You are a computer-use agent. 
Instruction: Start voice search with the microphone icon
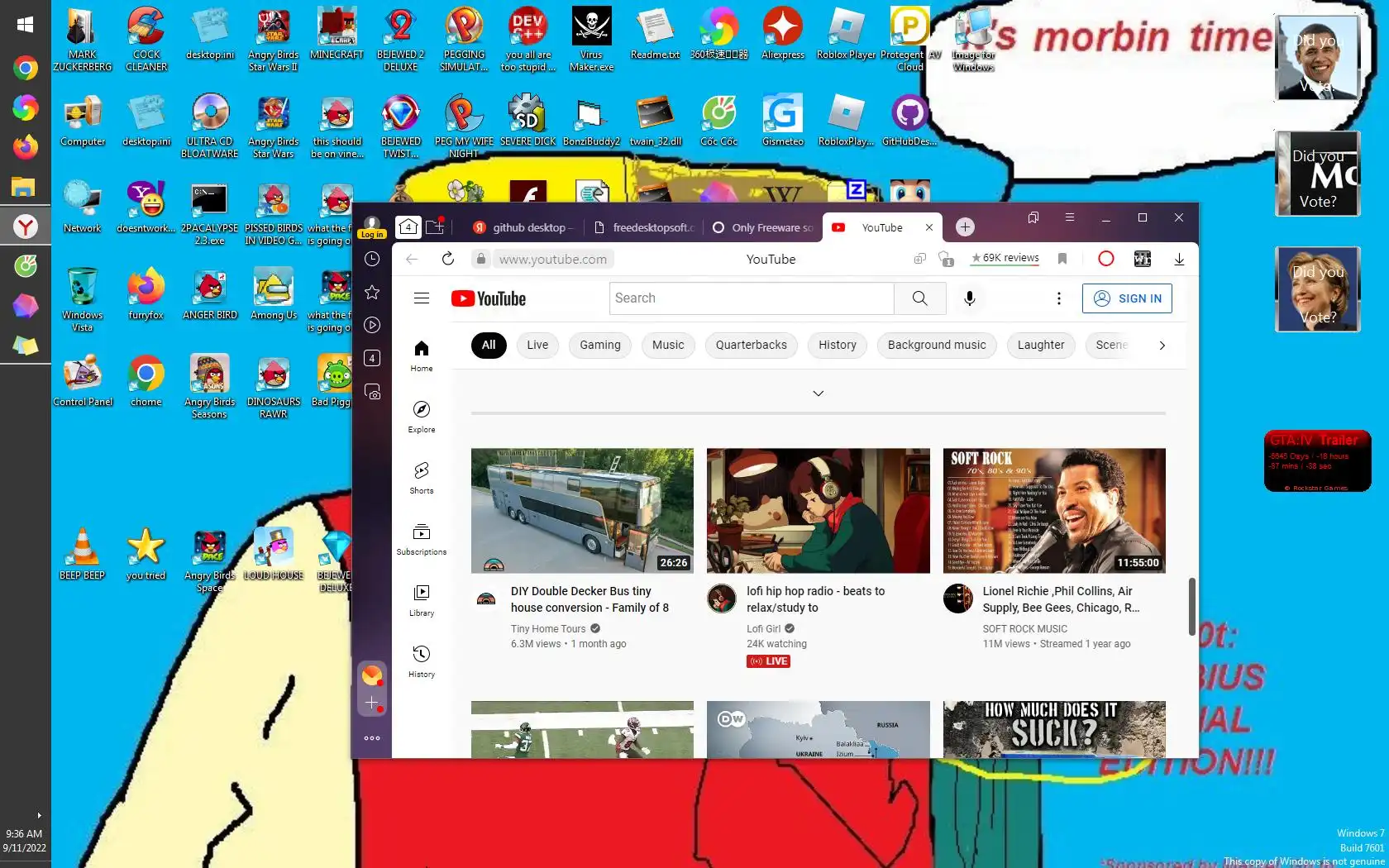pos(970,298)
